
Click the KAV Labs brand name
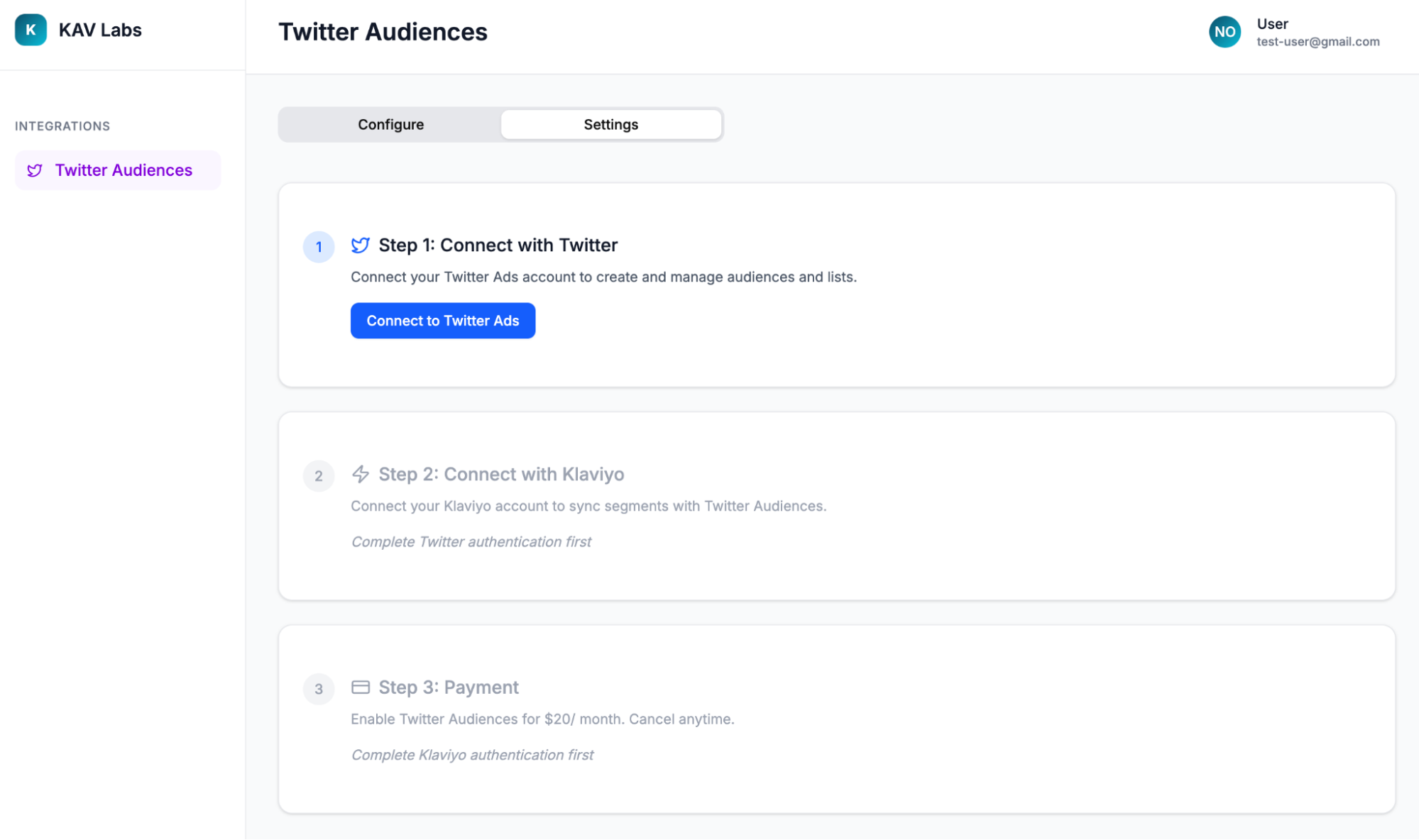point(100,31)
